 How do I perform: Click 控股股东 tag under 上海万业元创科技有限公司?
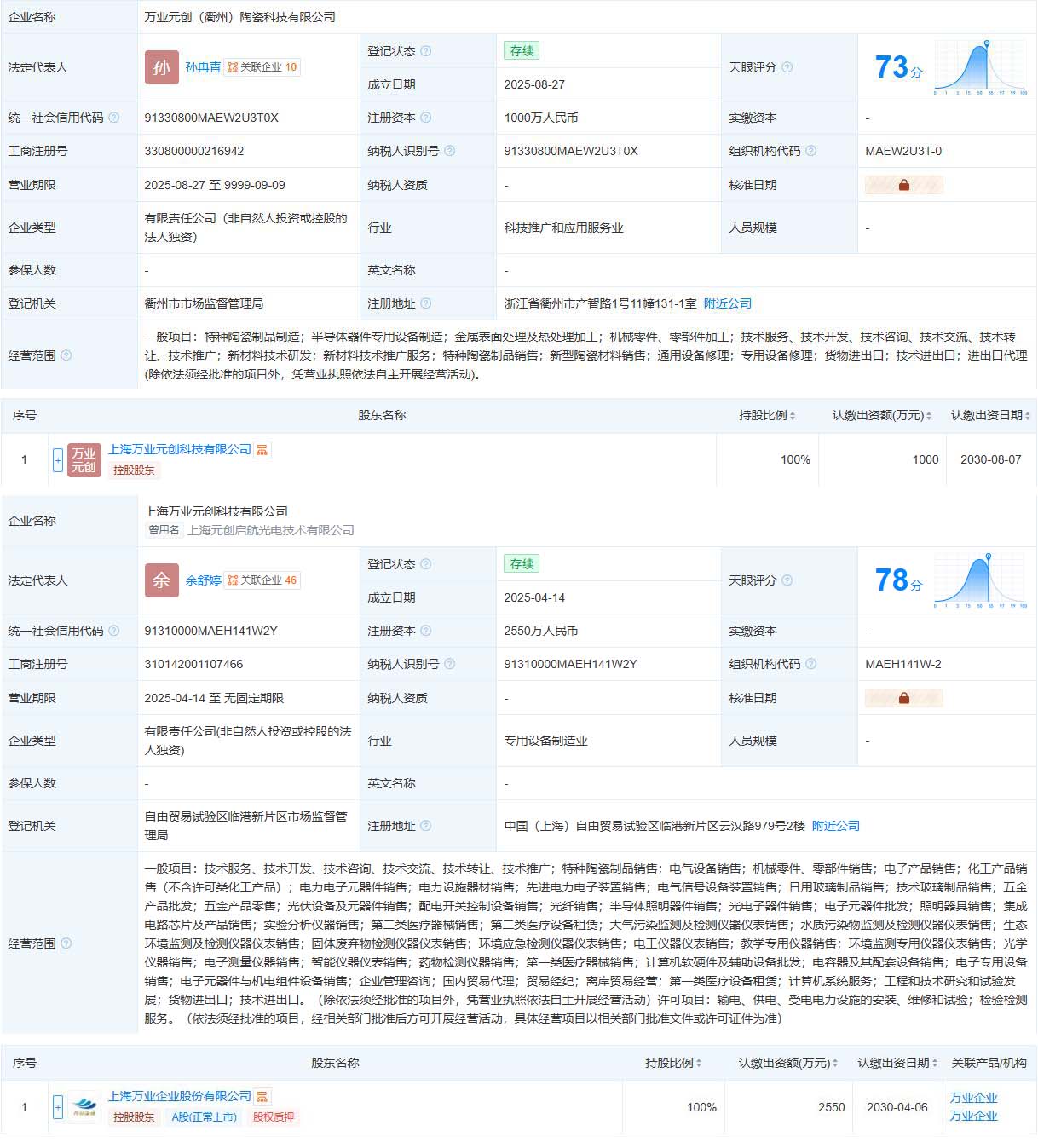click(134, 470)
